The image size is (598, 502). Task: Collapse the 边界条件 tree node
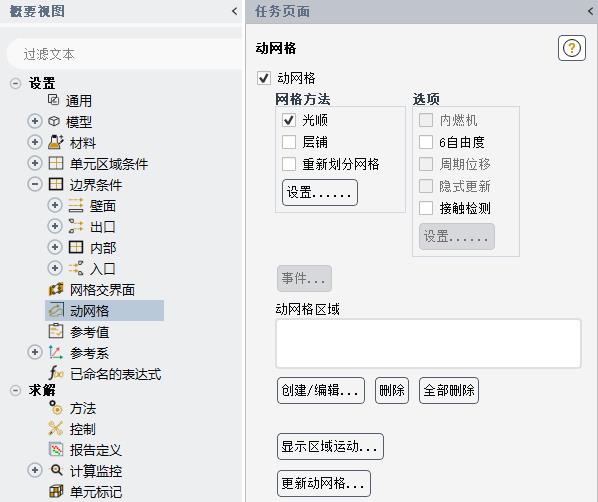click(35, 185)
